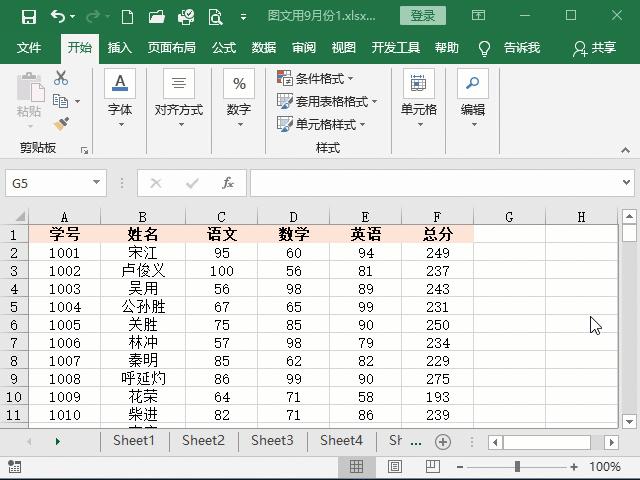Expand the Name Box dropdown arrow

[x=97, y=183]
